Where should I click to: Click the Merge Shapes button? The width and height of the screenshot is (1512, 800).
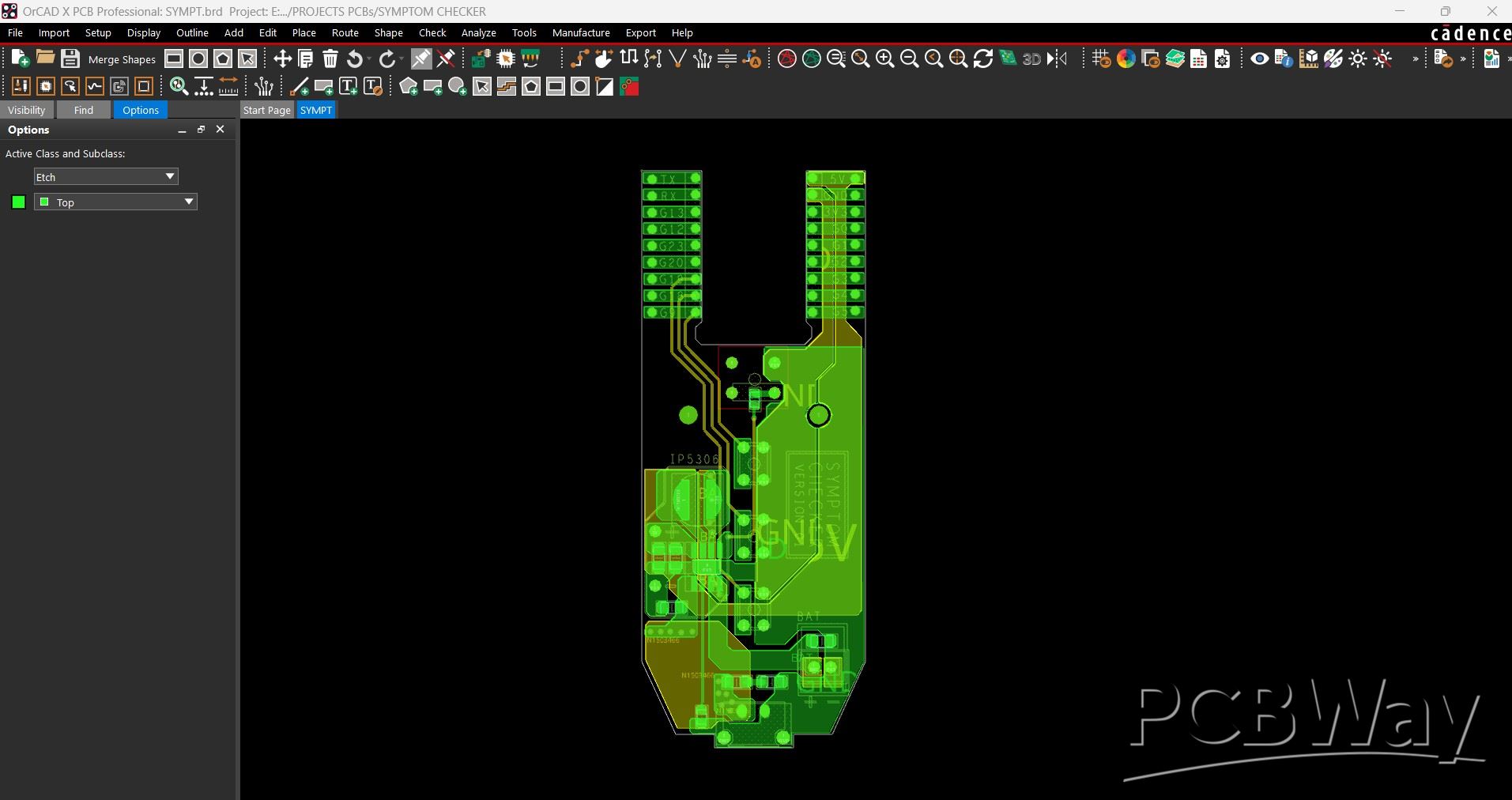click(x=122, y=59)
